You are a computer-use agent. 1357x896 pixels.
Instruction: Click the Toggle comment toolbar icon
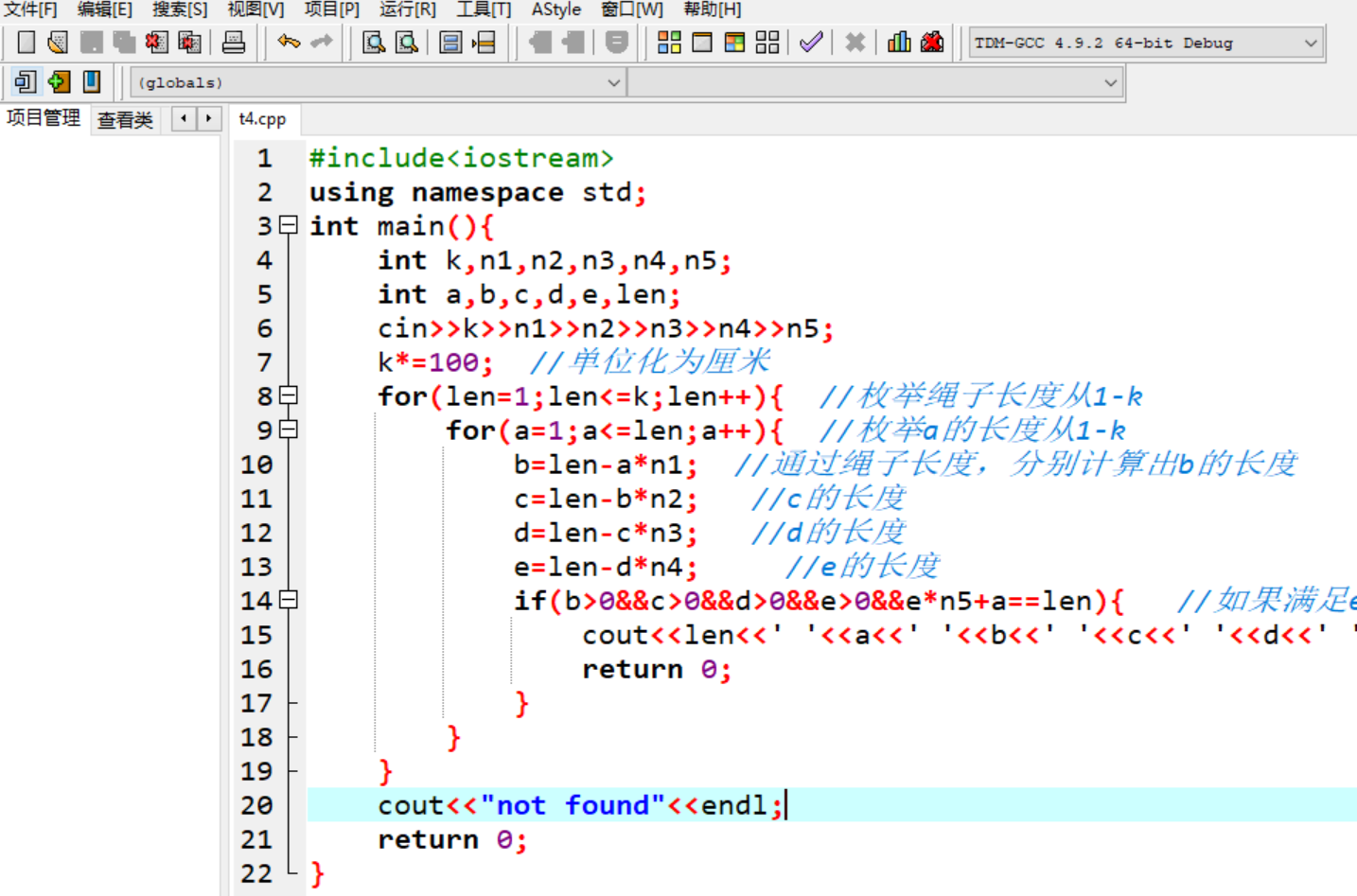pos(616,43)
